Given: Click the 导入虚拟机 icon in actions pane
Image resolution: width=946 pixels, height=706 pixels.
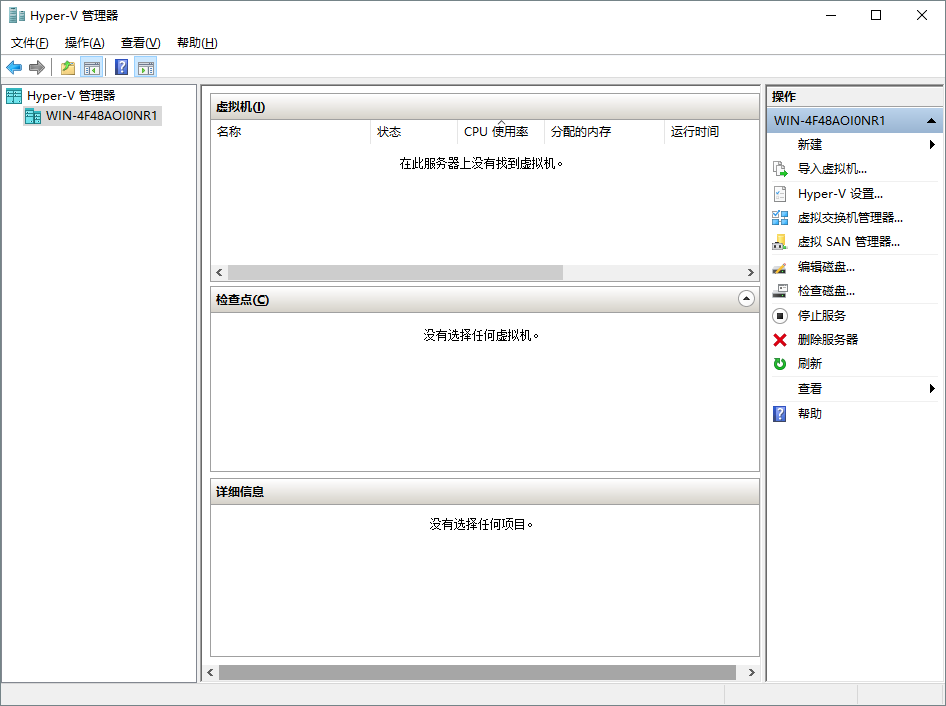Looking at the screenshot, I should [780, 169].
